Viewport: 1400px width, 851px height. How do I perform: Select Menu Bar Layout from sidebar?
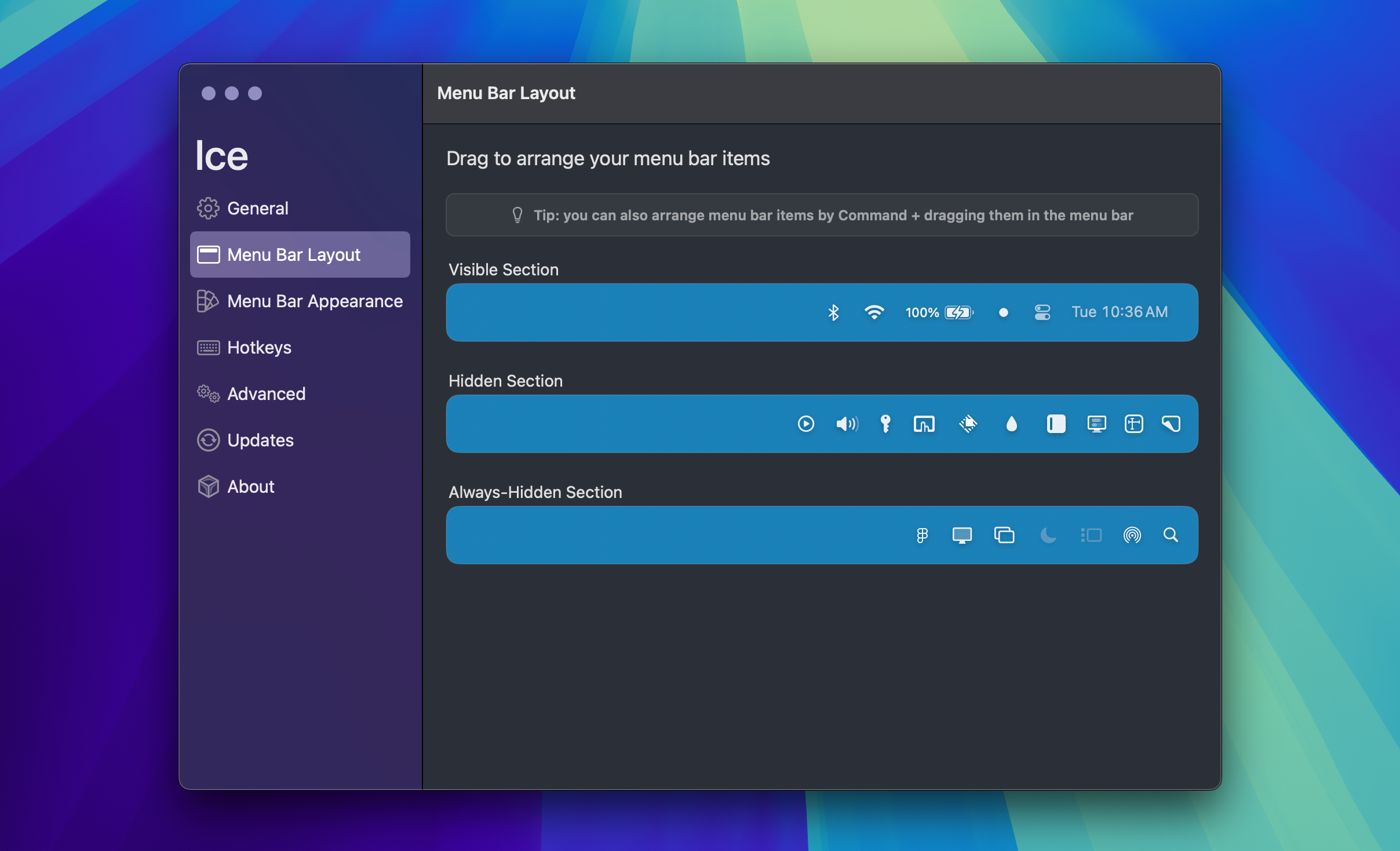tap(299, 254)
